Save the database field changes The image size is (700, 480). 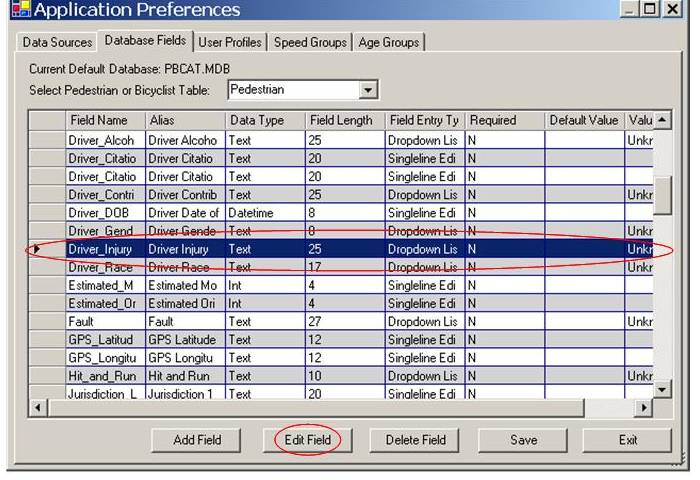[x=523, y=440]
